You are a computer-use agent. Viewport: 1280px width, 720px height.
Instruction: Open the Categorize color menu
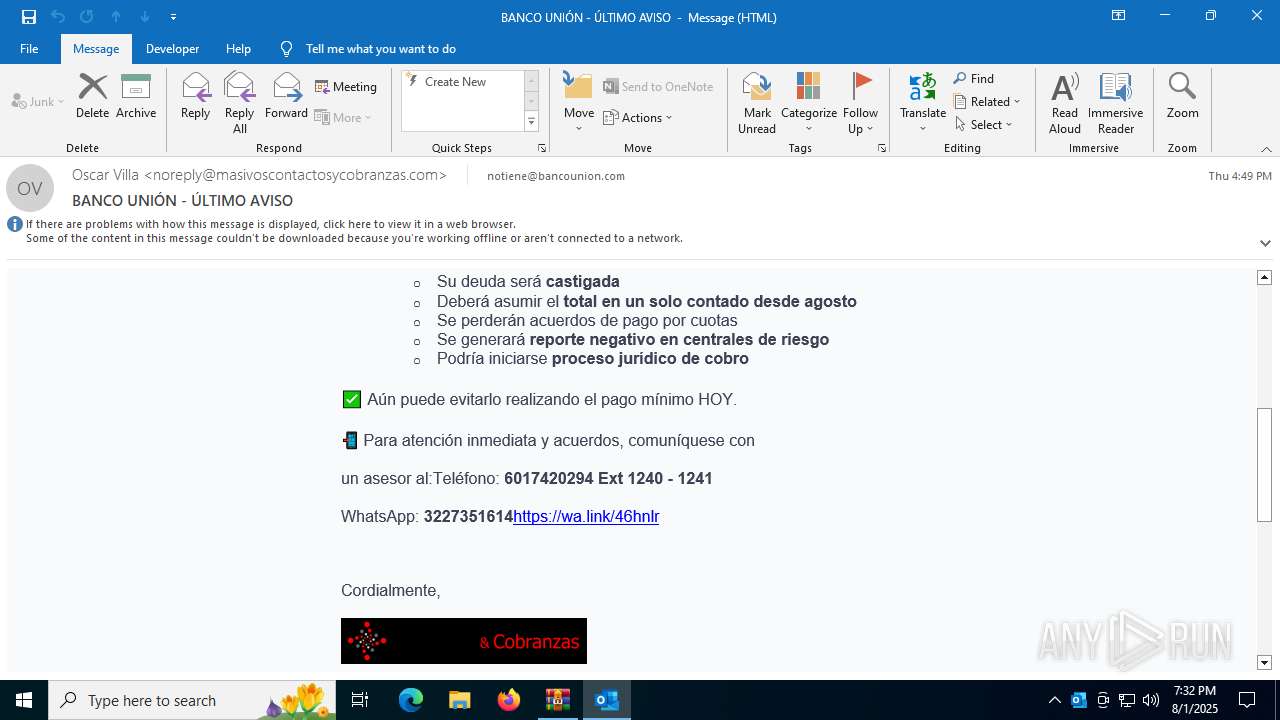point(809,103)
